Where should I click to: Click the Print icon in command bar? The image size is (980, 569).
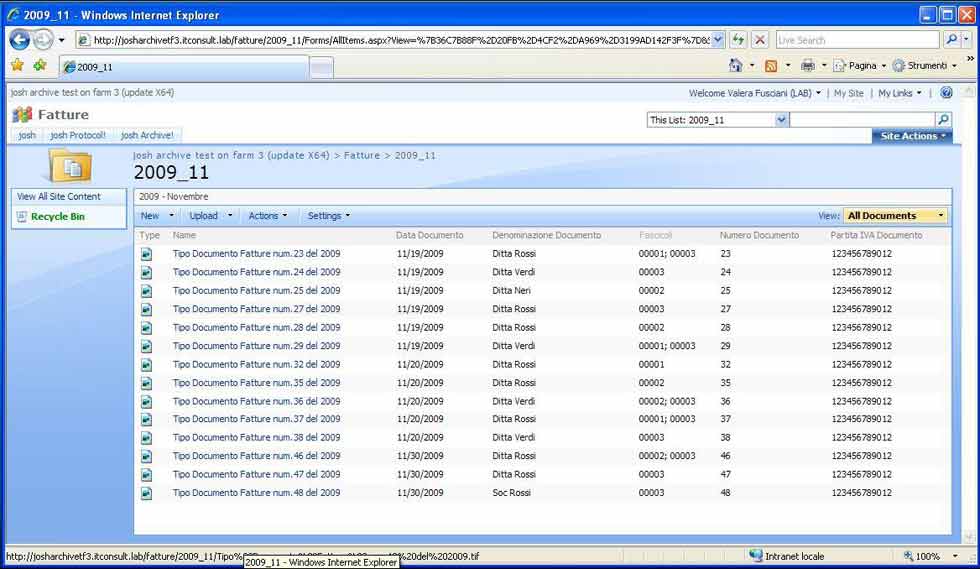[807, 66]
